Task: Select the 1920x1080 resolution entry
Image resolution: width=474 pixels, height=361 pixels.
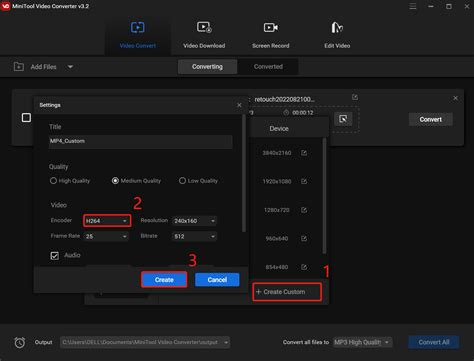Action: tap(277, 182)
